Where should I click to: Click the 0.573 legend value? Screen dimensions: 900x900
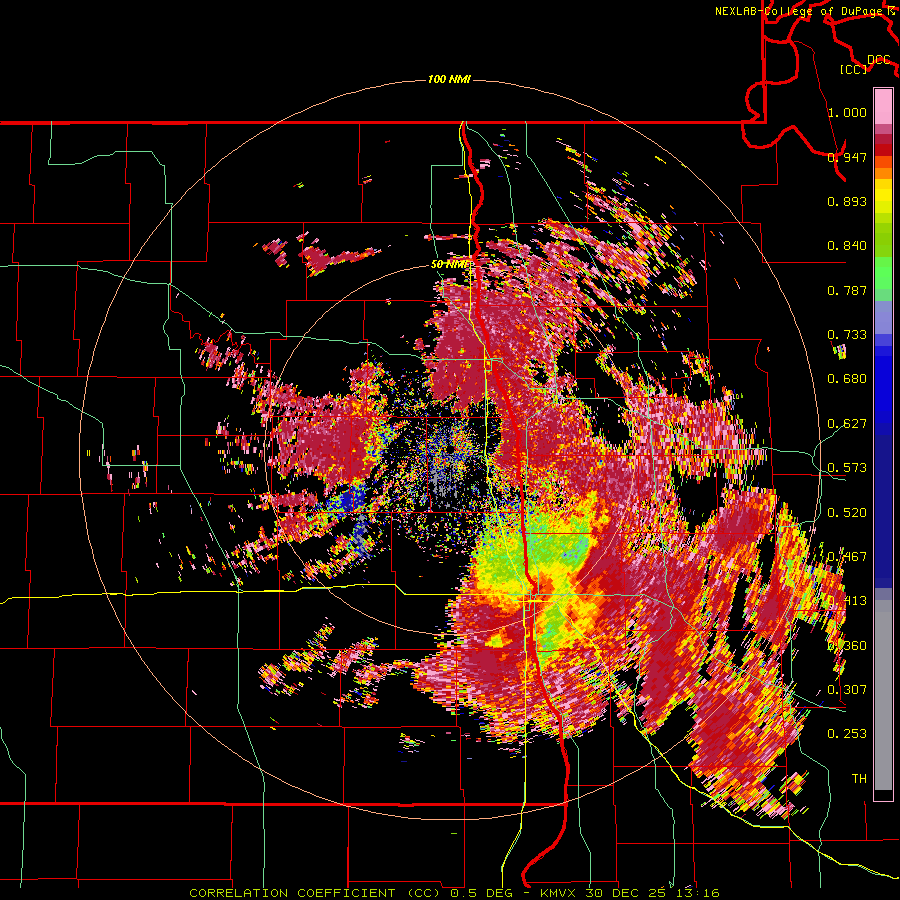[847, 467]
